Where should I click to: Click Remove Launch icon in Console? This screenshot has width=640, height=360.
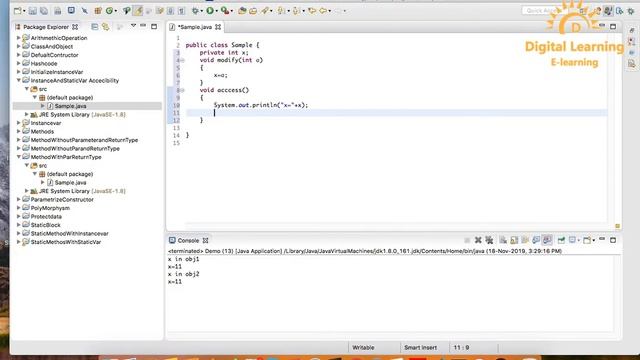(x=478, y=240)
